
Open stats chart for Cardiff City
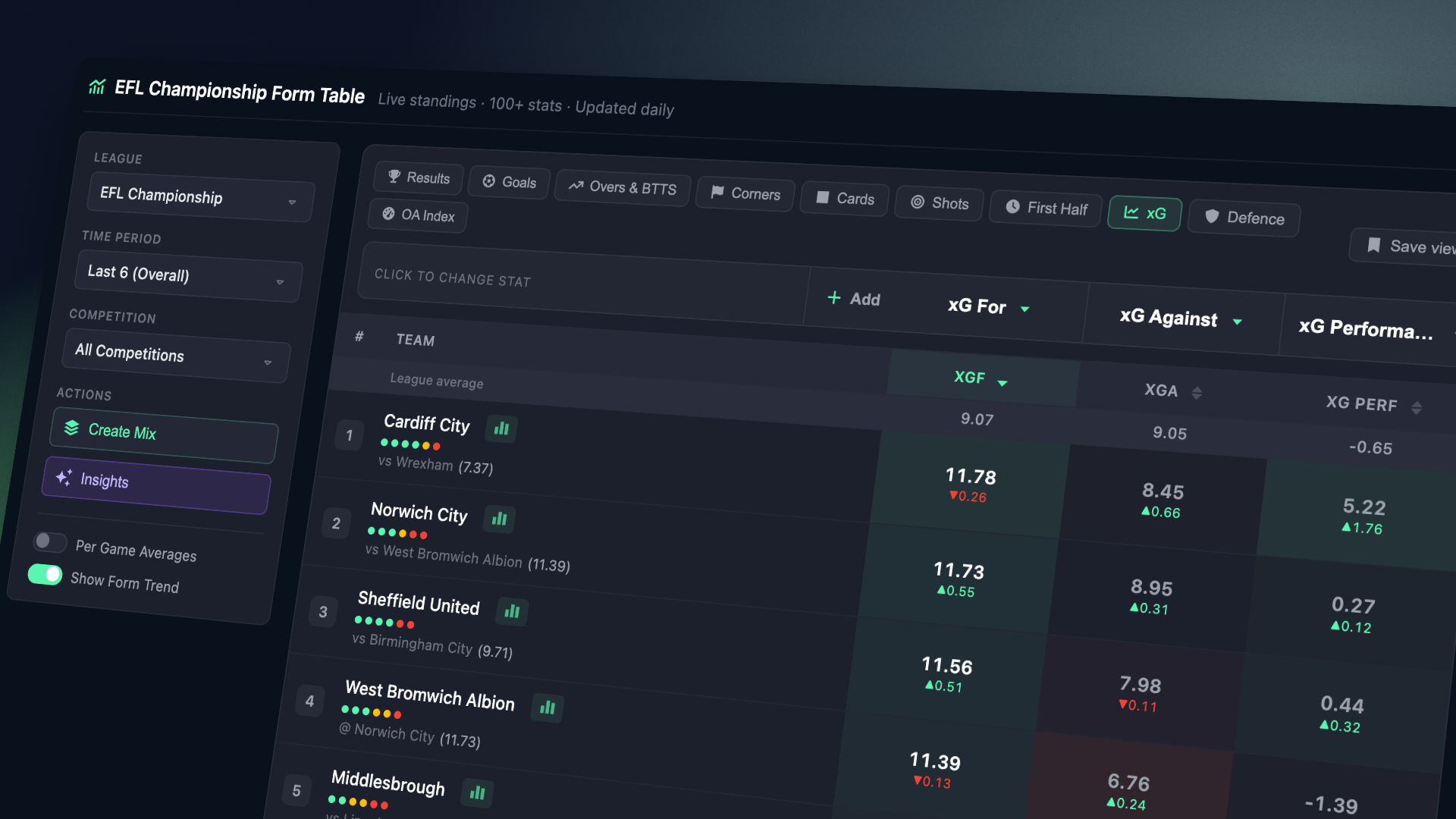click(501, 428)
